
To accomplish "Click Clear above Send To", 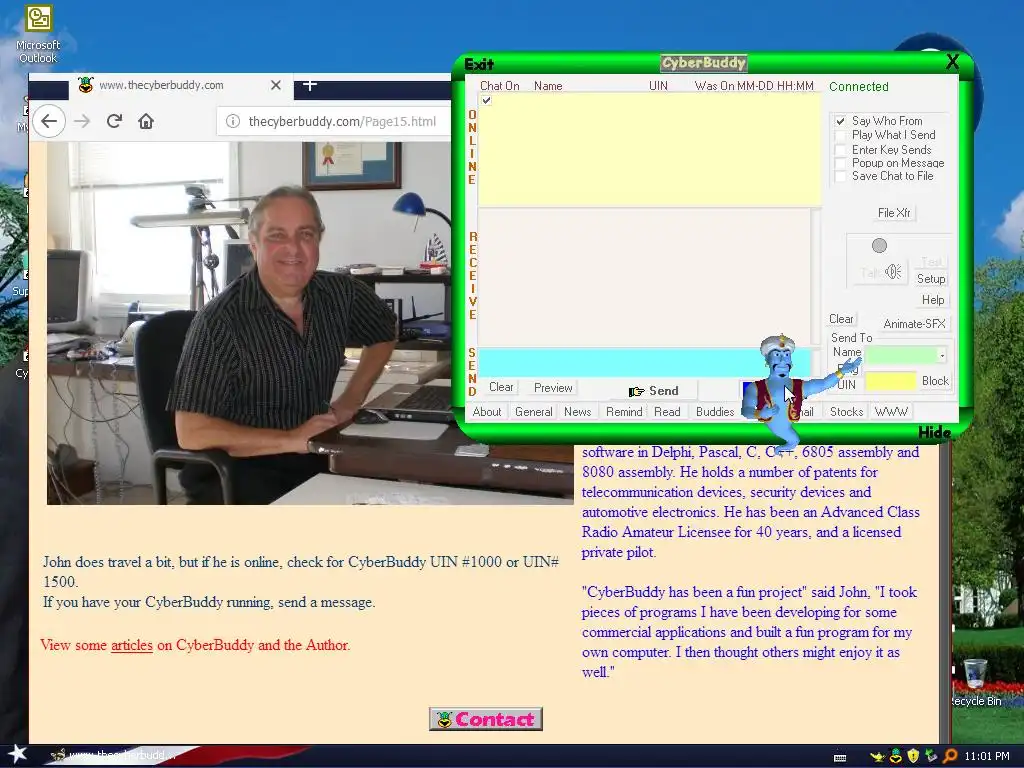I will pos(841,319).
